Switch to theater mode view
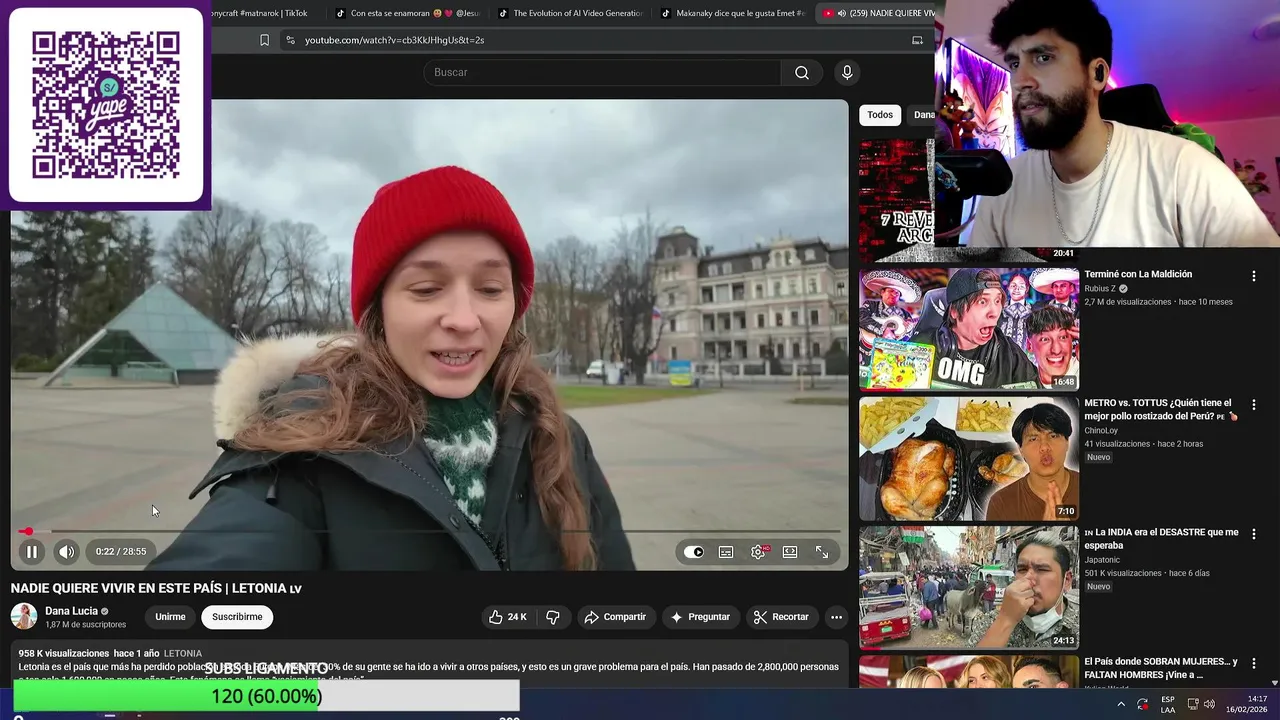Screen dimensions: 1280x720 [x=790, y=552]
